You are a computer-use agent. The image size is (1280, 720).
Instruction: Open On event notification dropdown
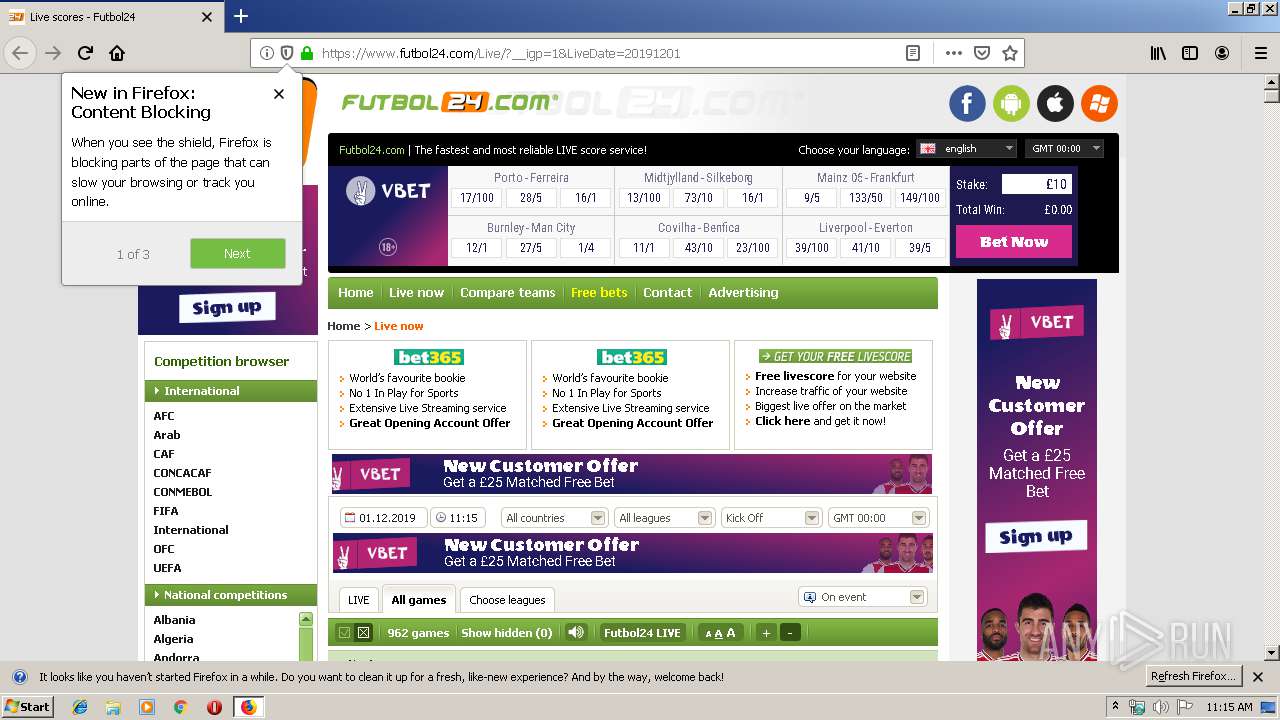point(863,597)
